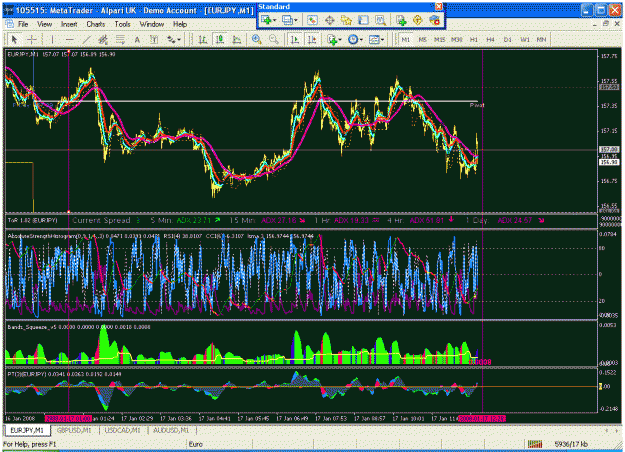Switch to the GBPUSD,M1 chart tab
The image size is (625, 452).
(74, 430)
